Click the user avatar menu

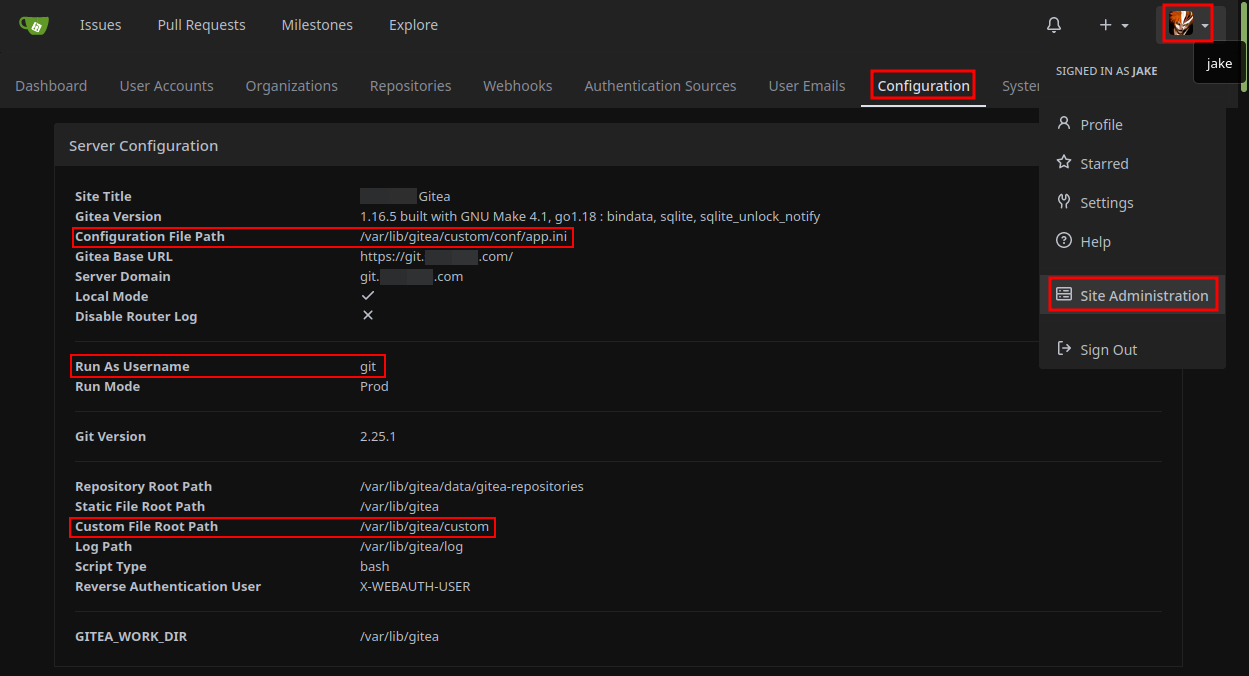1188,24
